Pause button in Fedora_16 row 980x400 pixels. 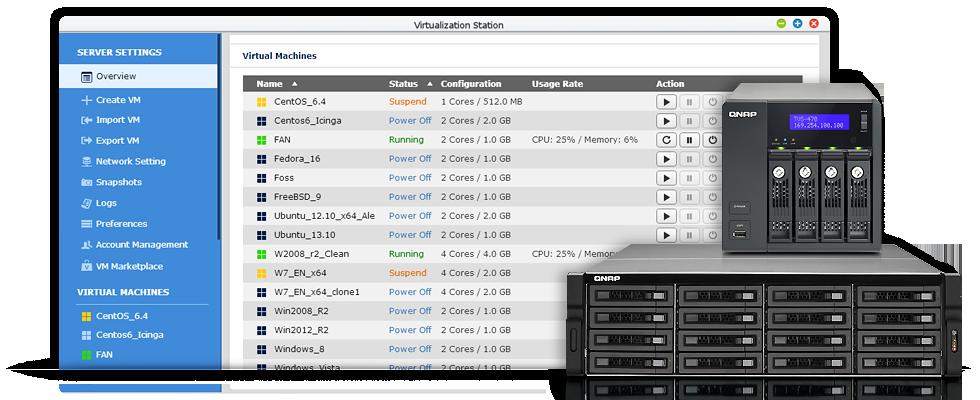click(689, 159)
